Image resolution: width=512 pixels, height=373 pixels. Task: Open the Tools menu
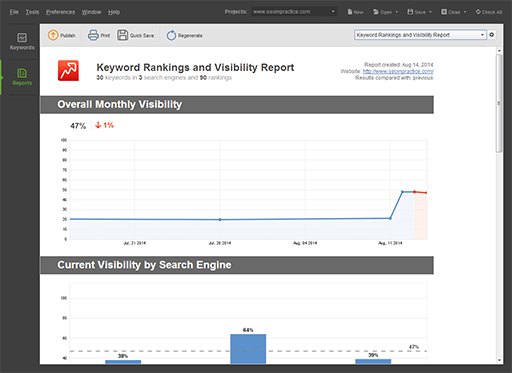click(32, 12)
